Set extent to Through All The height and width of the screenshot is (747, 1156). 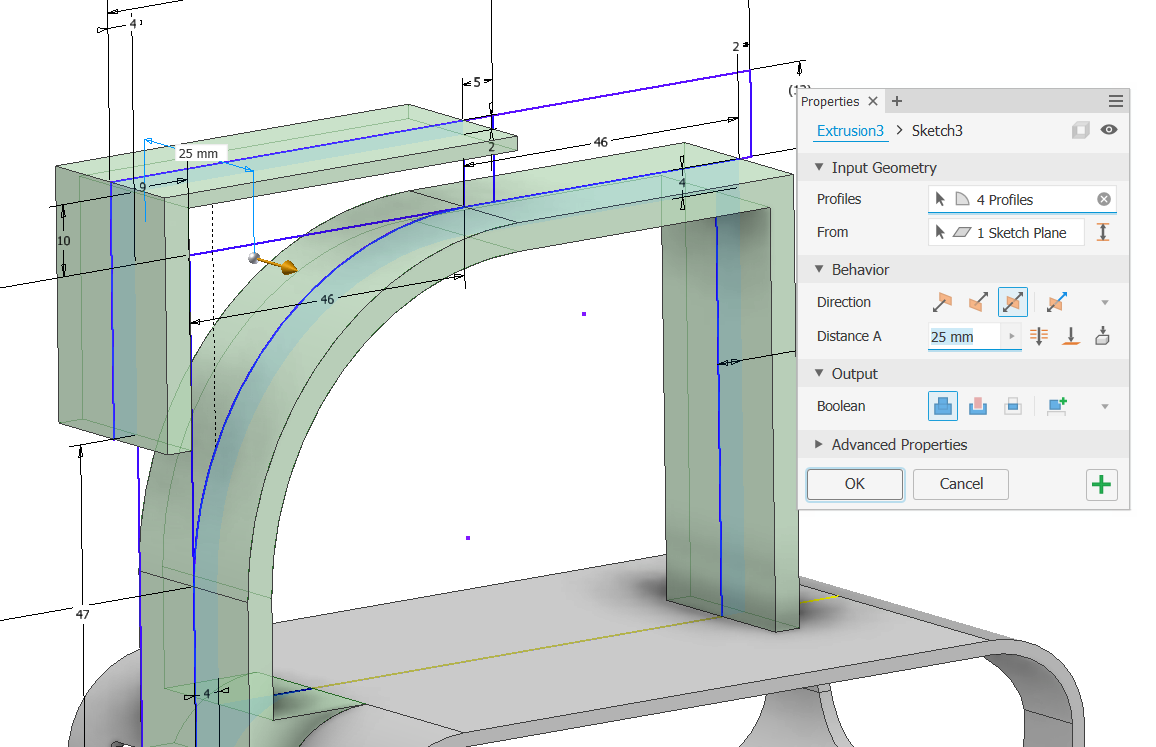click(x=1039, y=337)
